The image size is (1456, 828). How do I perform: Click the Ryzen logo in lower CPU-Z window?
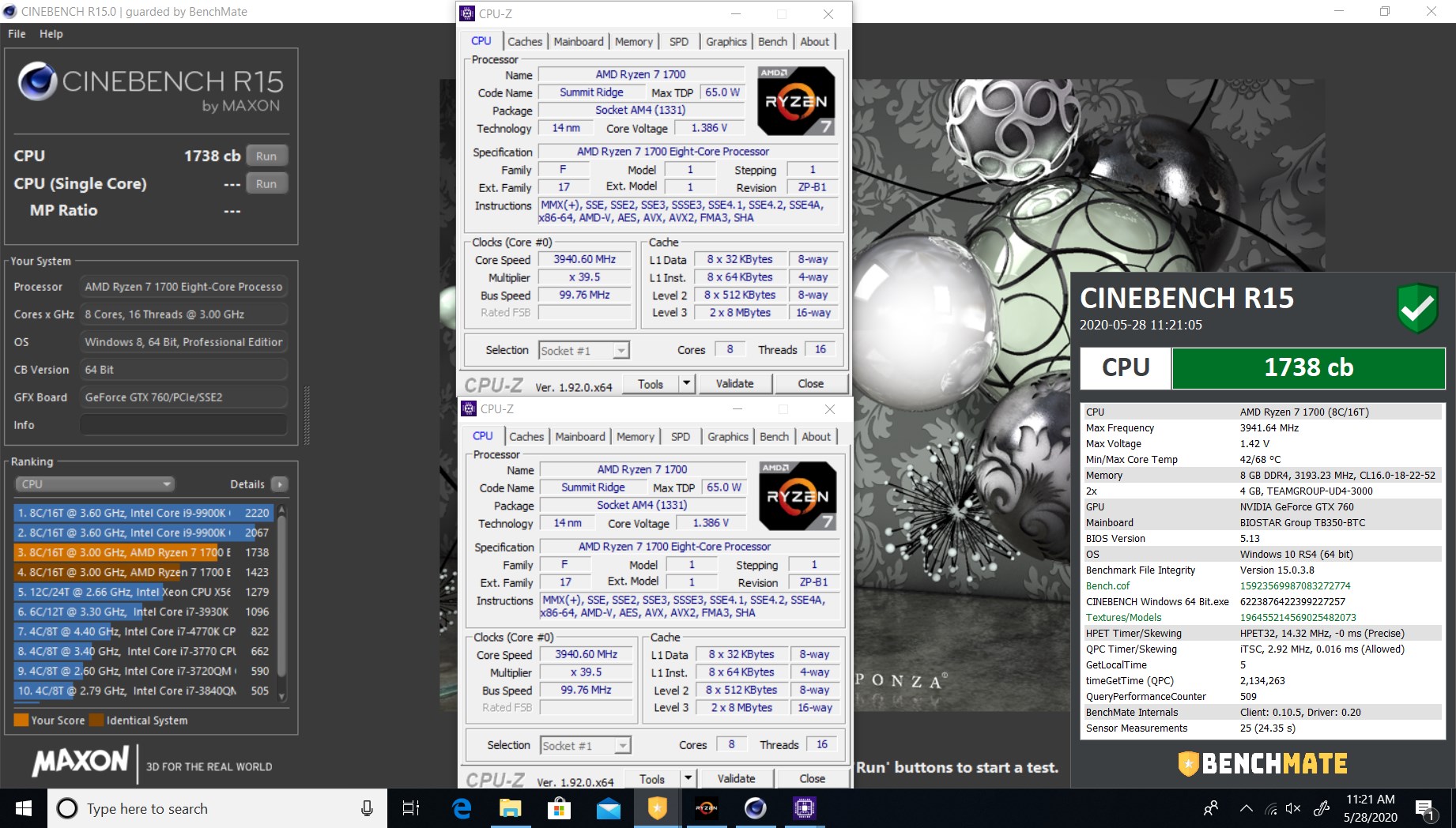click(798, 495)
